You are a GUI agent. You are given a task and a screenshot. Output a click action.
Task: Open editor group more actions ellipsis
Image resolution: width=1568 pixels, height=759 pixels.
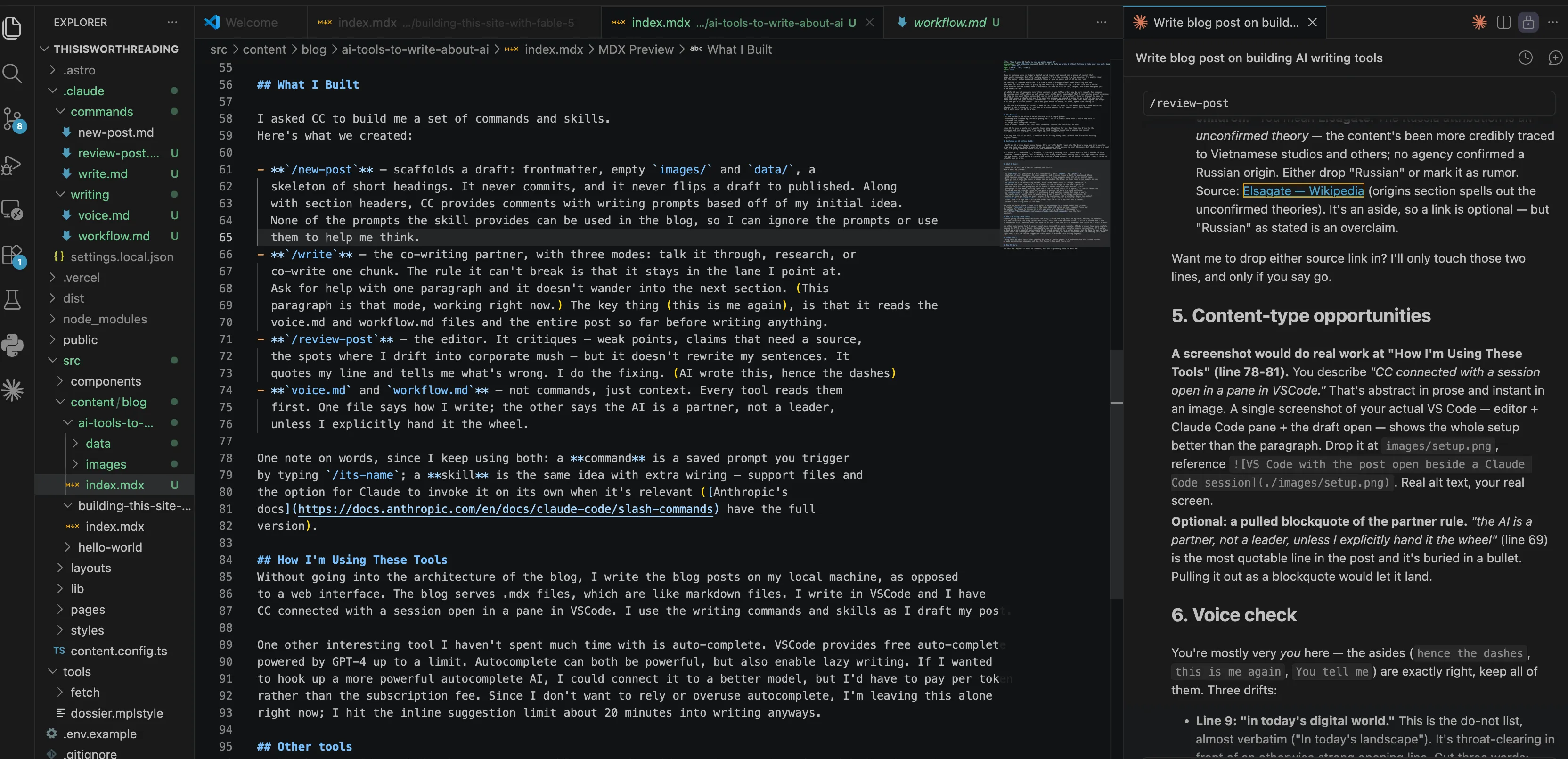pyautogui.click(x=1101, y=22)
